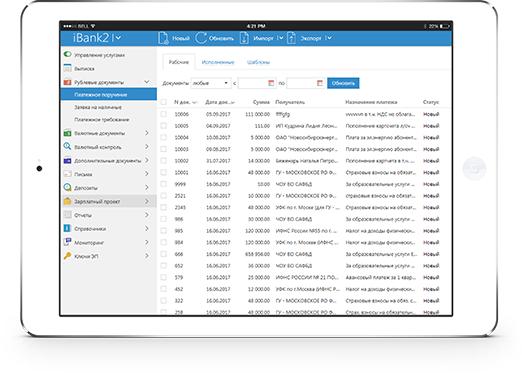The height and width of the screenshot is (373, 522).
Task: Click date 31.07.2017 in row 10002
Action: pyautogui.click(x=218, y=161)
